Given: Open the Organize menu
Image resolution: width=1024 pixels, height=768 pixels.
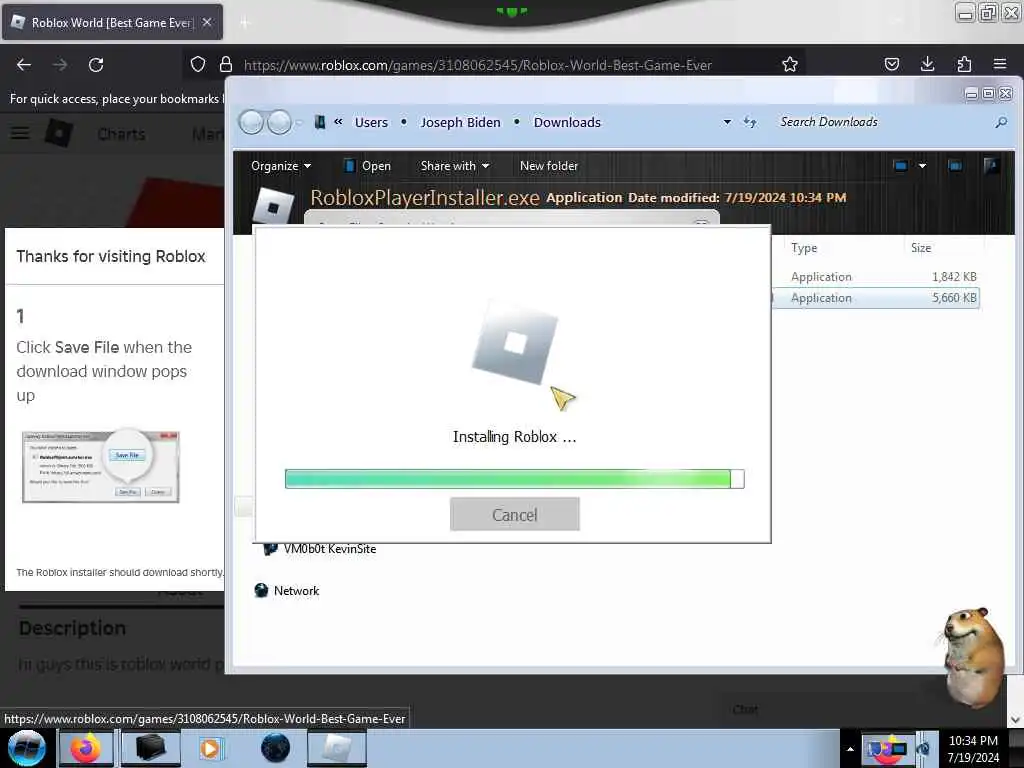Looking at the screenshot, I should [x=281, y=166].
